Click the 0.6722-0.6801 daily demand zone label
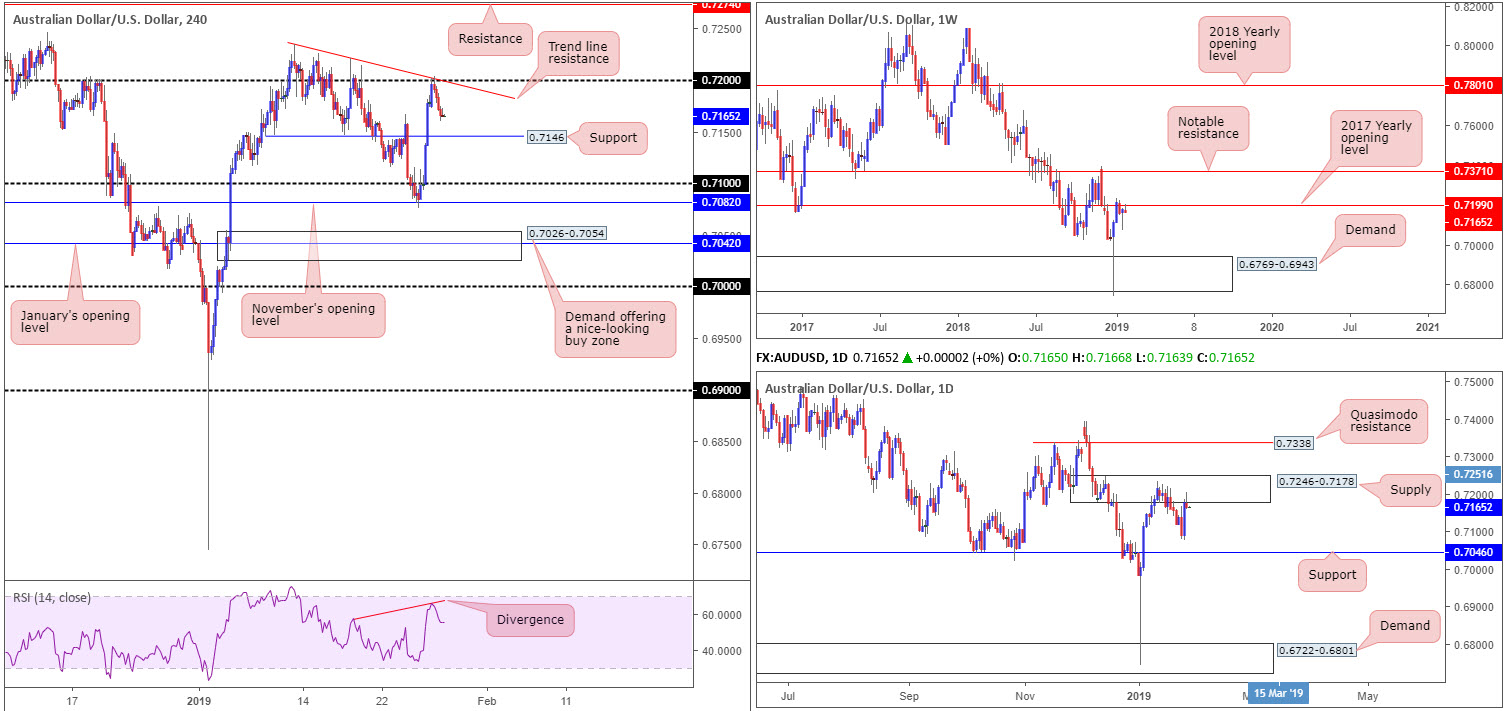Viewport: 1505px width, 711px height. (x=1315, y=650)
